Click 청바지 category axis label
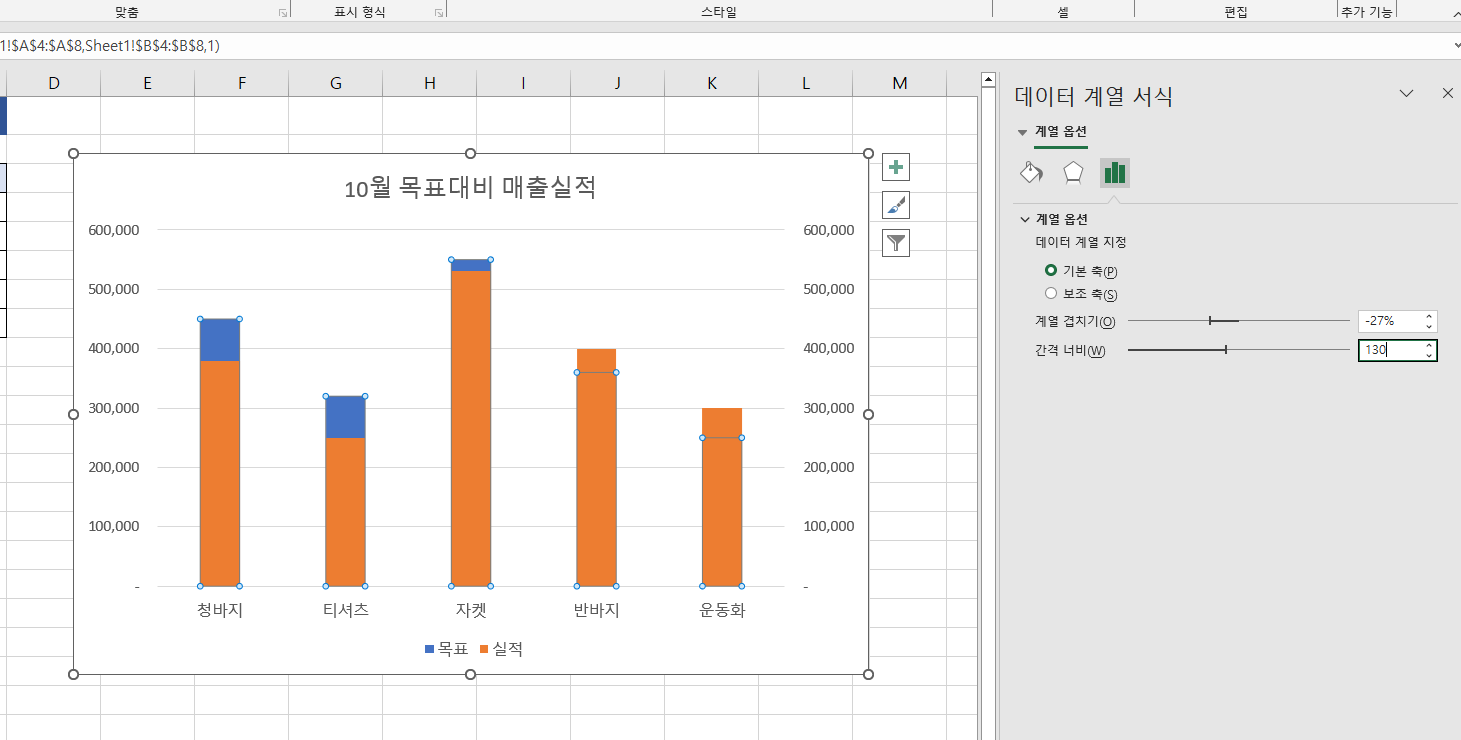Viewport: 1461px width, 740px height. click(220, 610)
